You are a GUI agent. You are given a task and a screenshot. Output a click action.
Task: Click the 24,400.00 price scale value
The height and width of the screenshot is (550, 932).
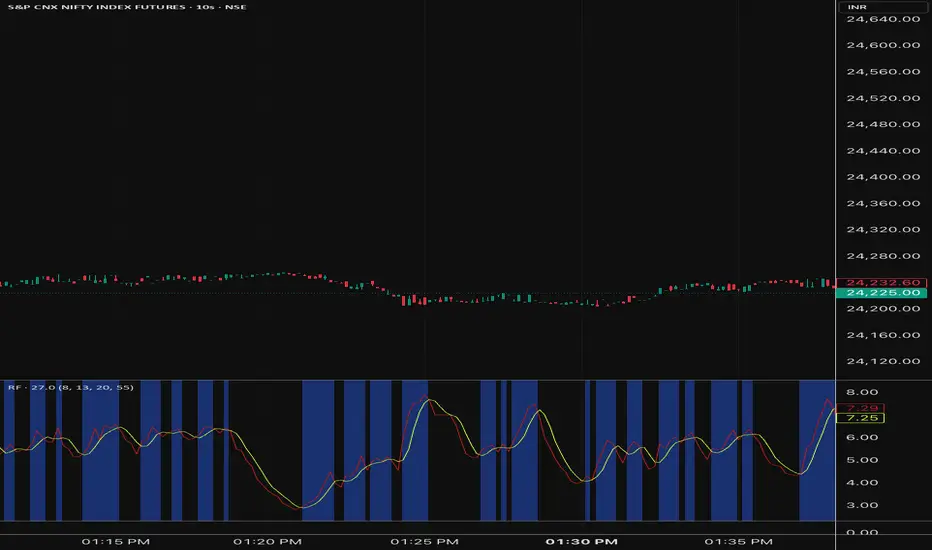coord(883,177)
